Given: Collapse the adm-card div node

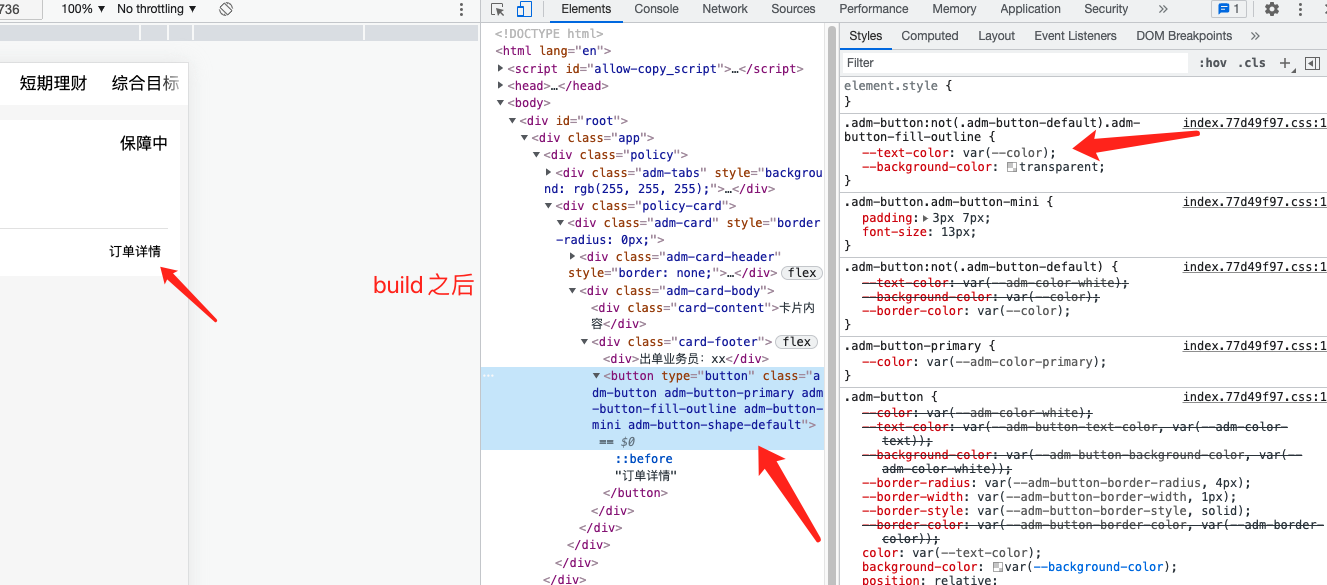Looking at the screenshot, I should tap(561, 223).
